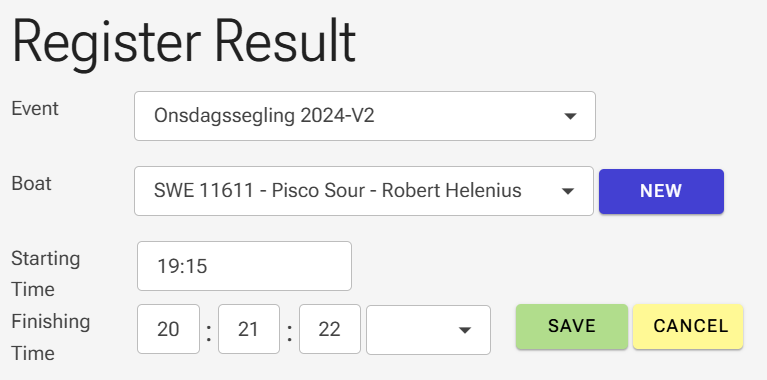Click the caret arrow of the empty dropdown
The image size is (767, 380).
pyautogui.click(x=465, y=330)
